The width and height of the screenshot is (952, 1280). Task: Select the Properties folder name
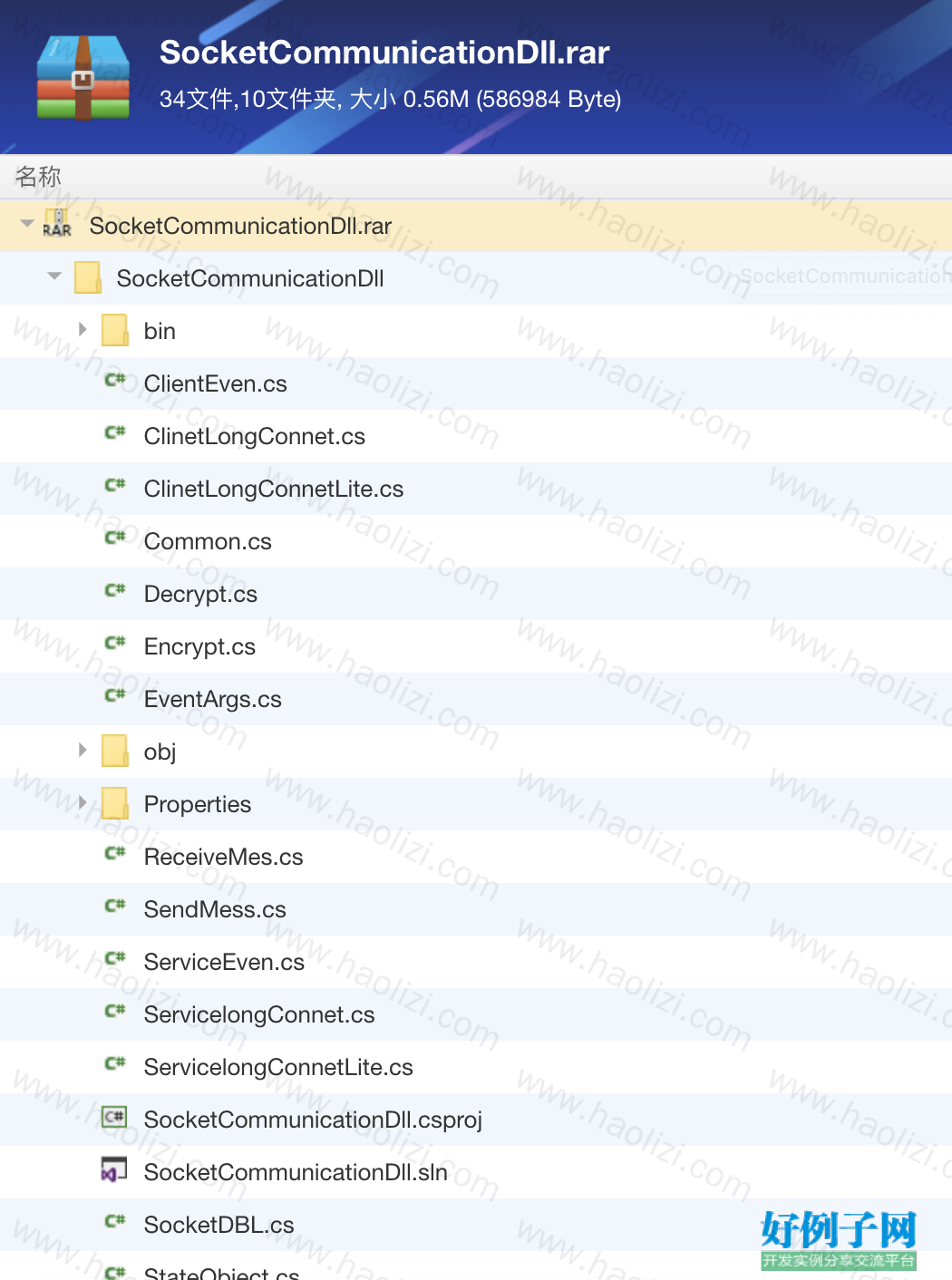pyautogui.click(x=198, y=804)
